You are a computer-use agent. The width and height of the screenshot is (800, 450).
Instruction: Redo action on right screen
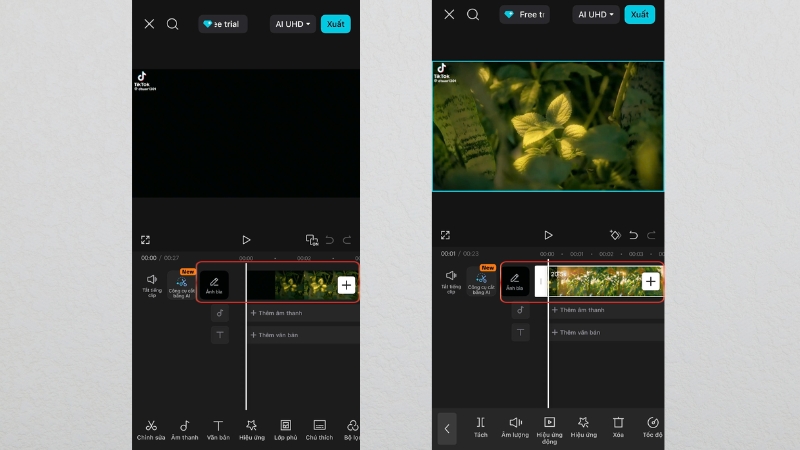point(651,235)
